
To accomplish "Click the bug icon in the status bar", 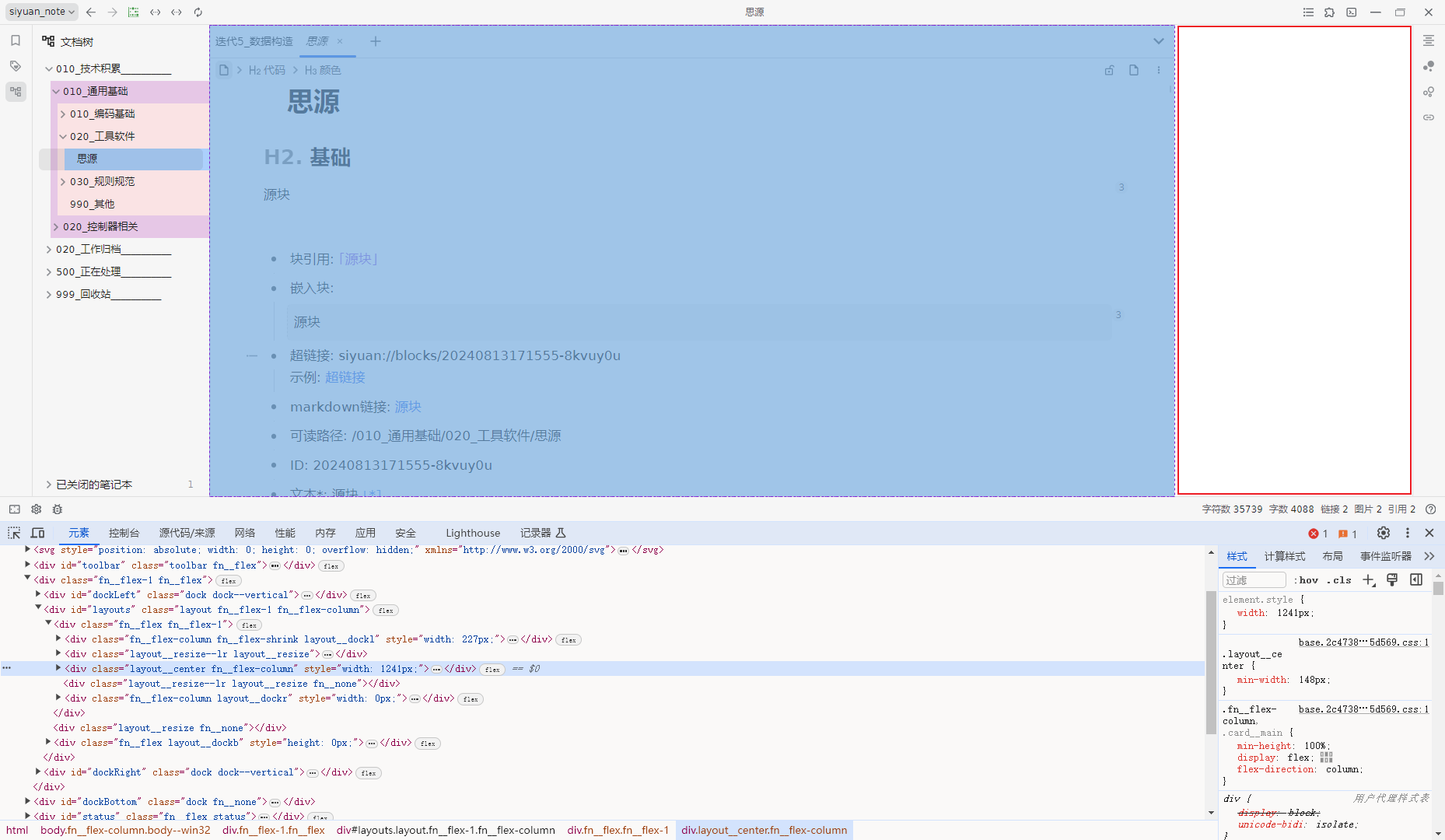I will tap(57, 509).
